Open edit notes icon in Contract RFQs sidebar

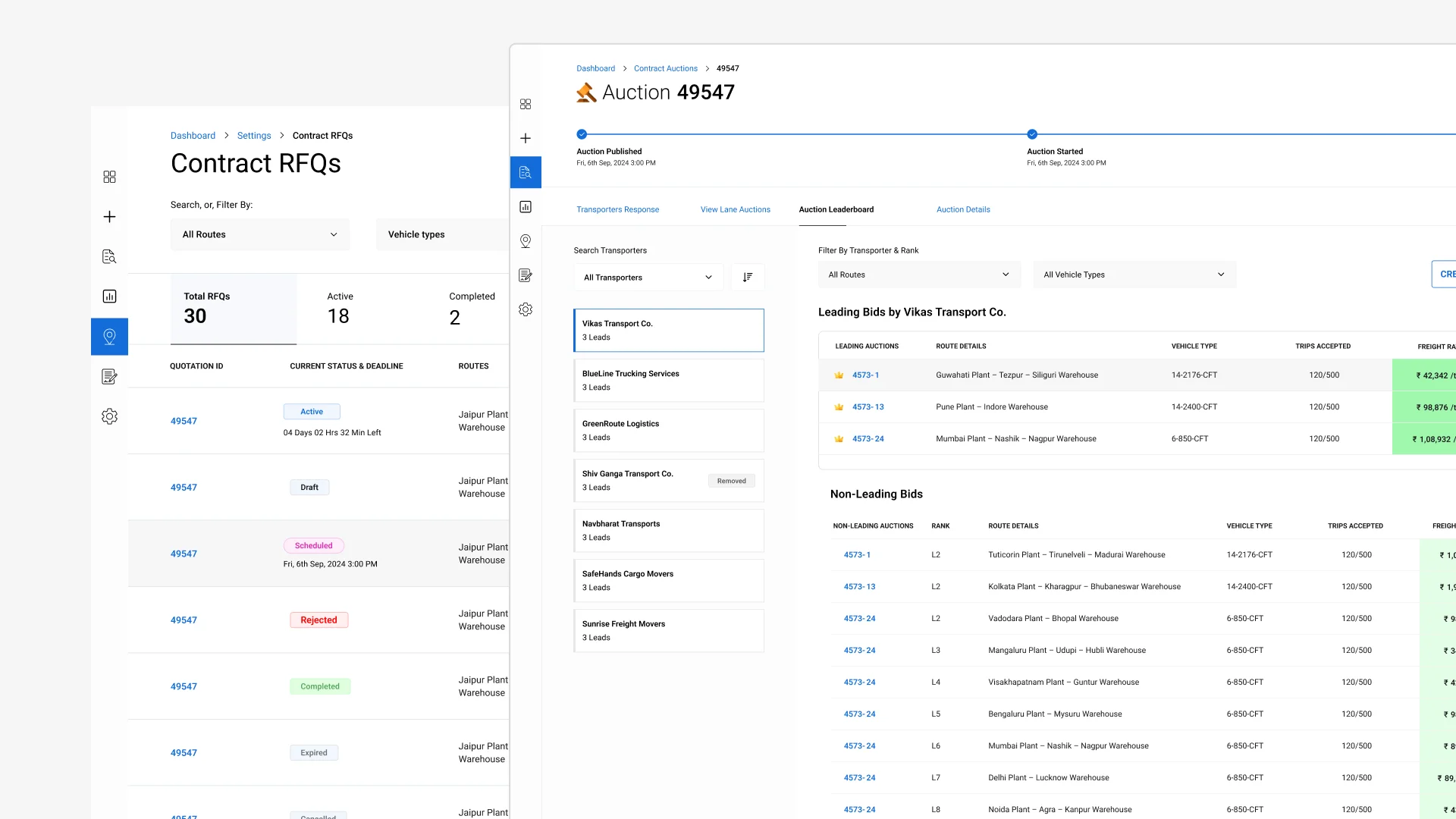click(109, 376)
